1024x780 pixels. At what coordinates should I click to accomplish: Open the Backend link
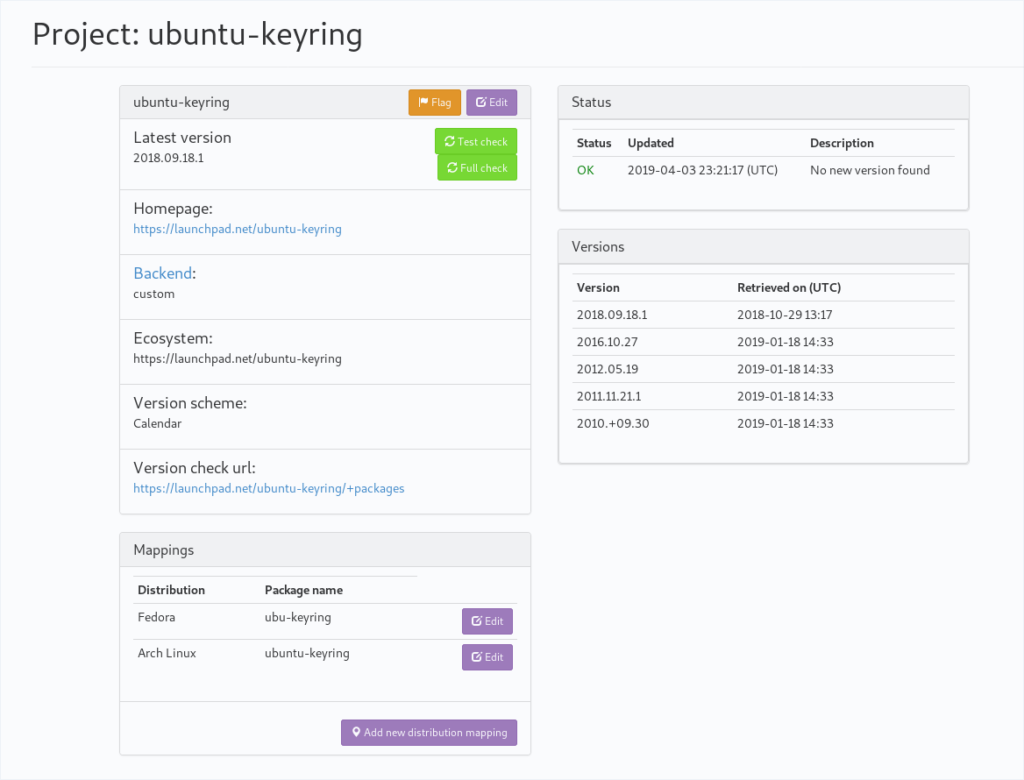(163, 273)
